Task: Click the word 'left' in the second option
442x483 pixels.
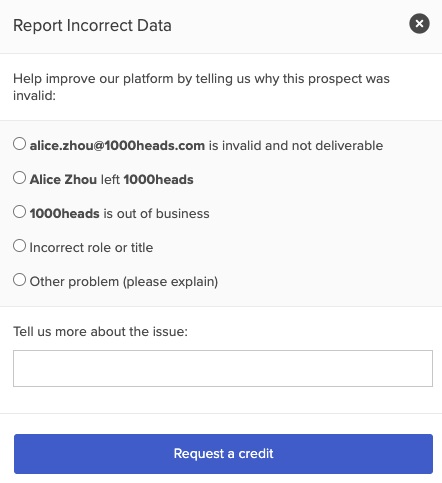Action: pyautogui.click(x=110, y=180)
